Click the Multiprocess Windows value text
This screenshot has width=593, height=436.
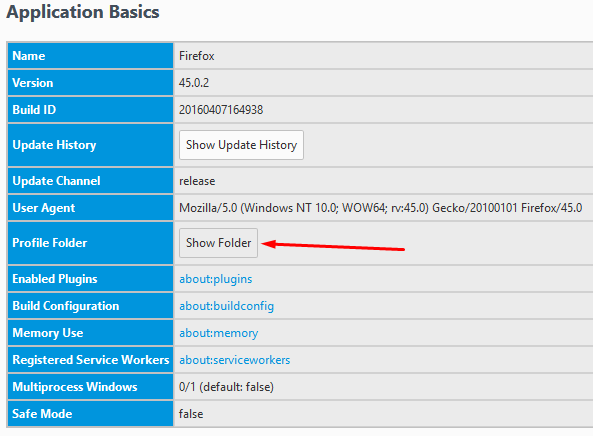click(x=226, y=387)
